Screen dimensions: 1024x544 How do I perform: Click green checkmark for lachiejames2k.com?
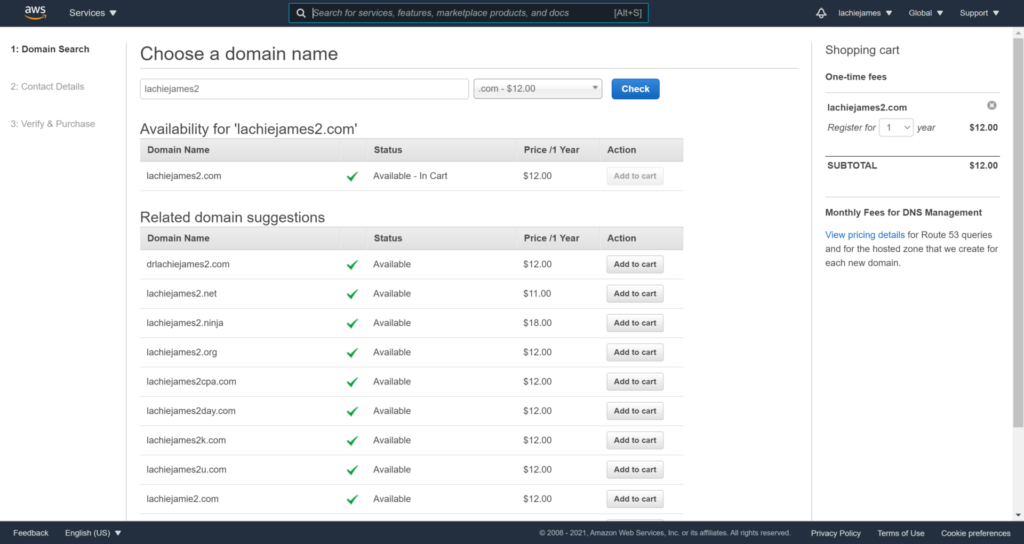(352, 441)
